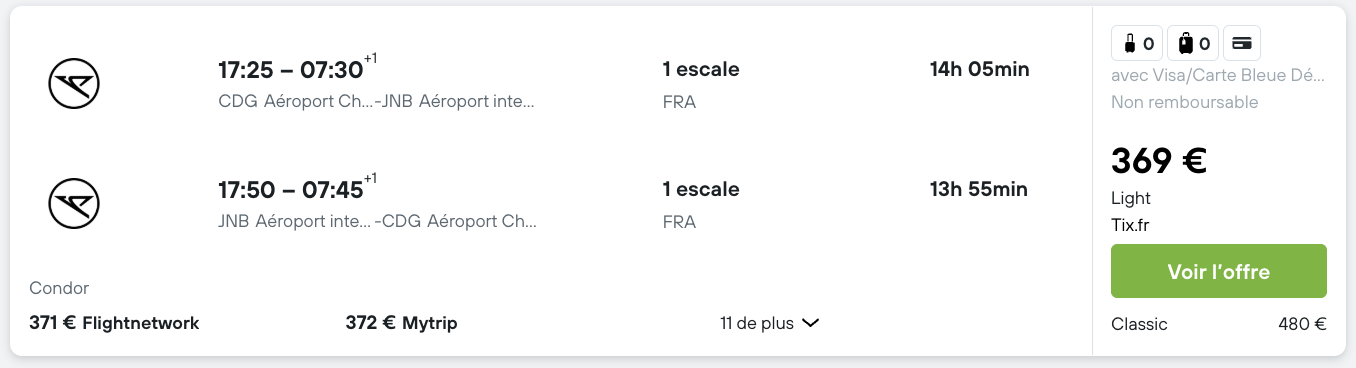Expand the 11 de plus chevron
1356x368 pixels.
[811, 323]
